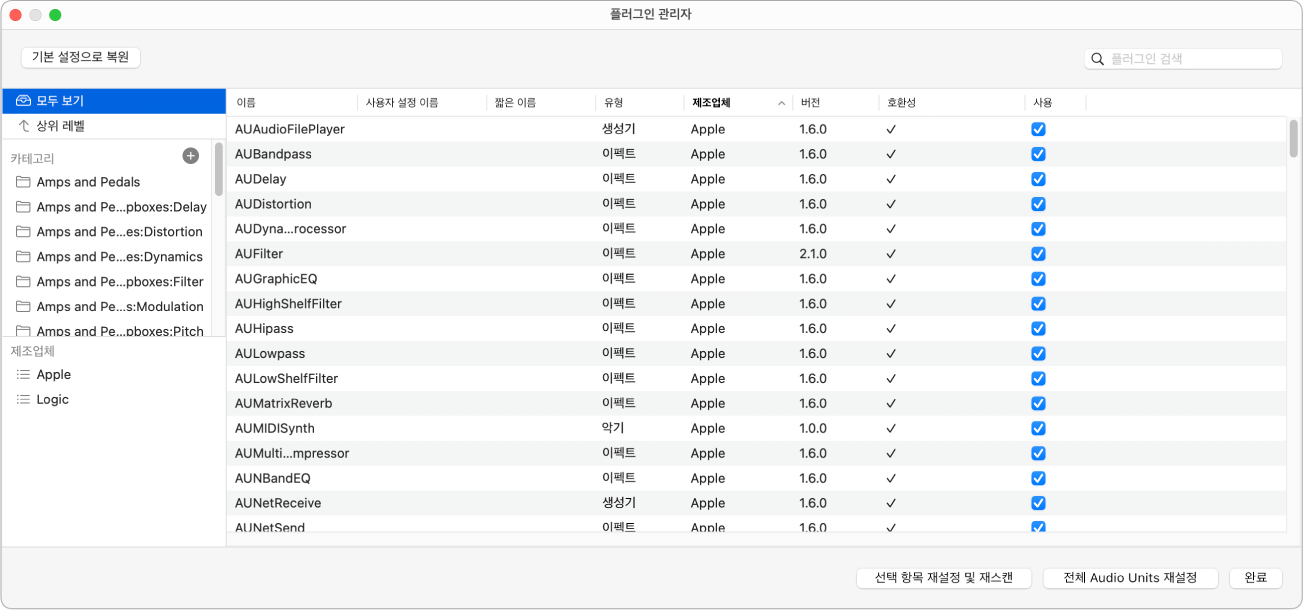Viewport: 1303px width, 612px height.
Task: Click the plug-in table vertical scrollbar
Action: pos(1293,138)
